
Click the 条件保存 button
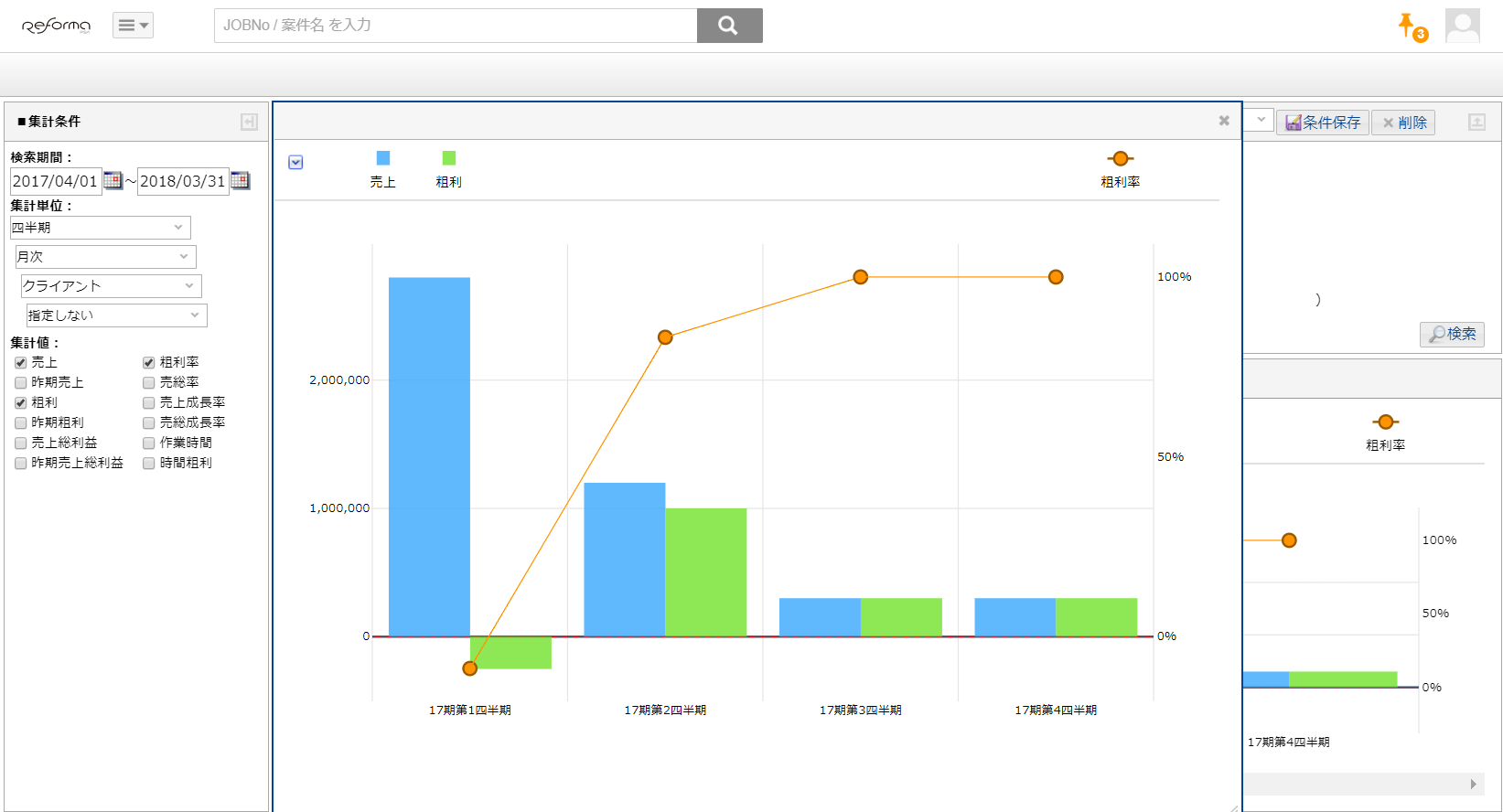click(x=1323, y=123)
